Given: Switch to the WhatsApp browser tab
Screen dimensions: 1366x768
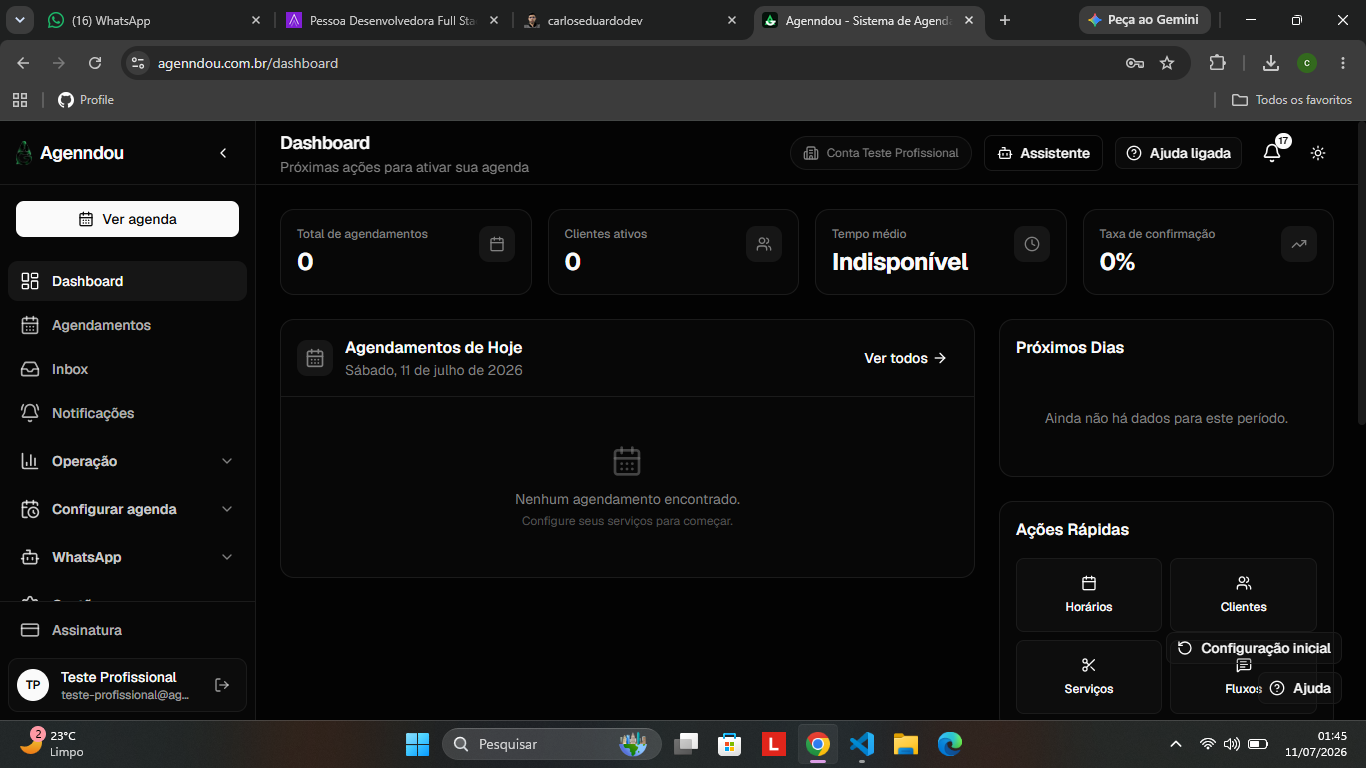Looking at the screenshot, I should click(155, 20).
